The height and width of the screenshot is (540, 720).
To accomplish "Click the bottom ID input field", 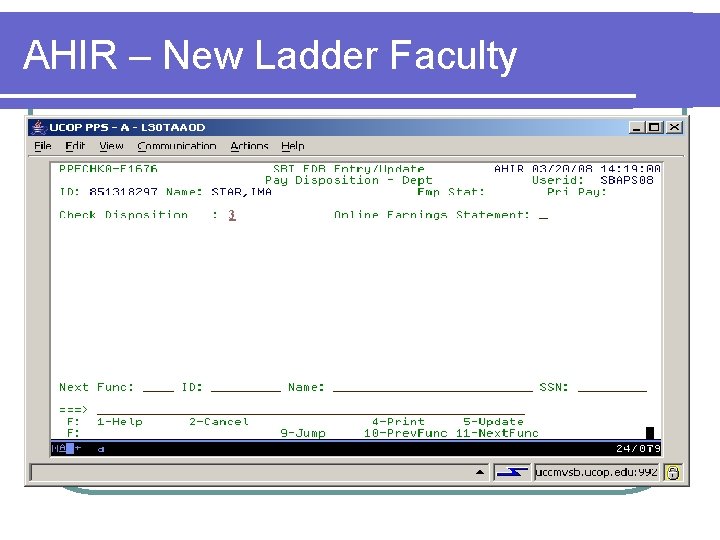I will pos(246,388).
